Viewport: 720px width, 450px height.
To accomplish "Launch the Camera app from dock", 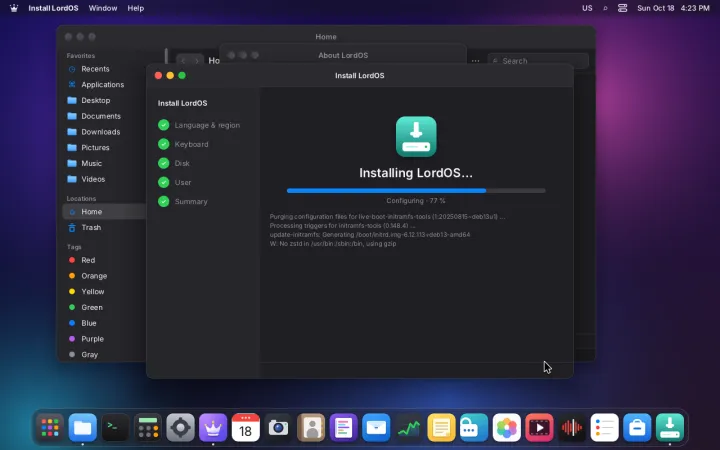I will click(278, 428).
